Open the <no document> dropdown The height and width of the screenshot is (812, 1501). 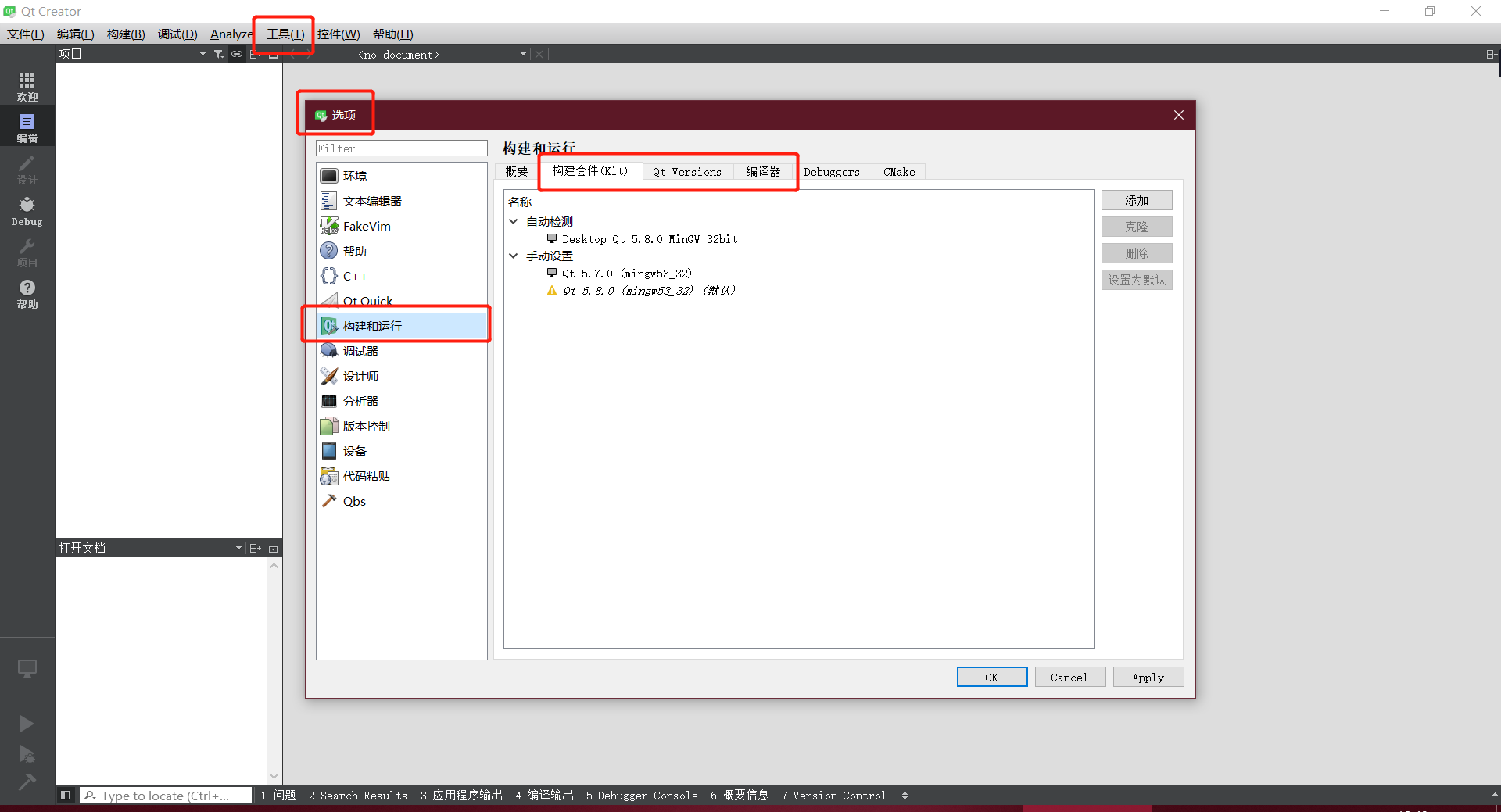[x=522, y=54]
